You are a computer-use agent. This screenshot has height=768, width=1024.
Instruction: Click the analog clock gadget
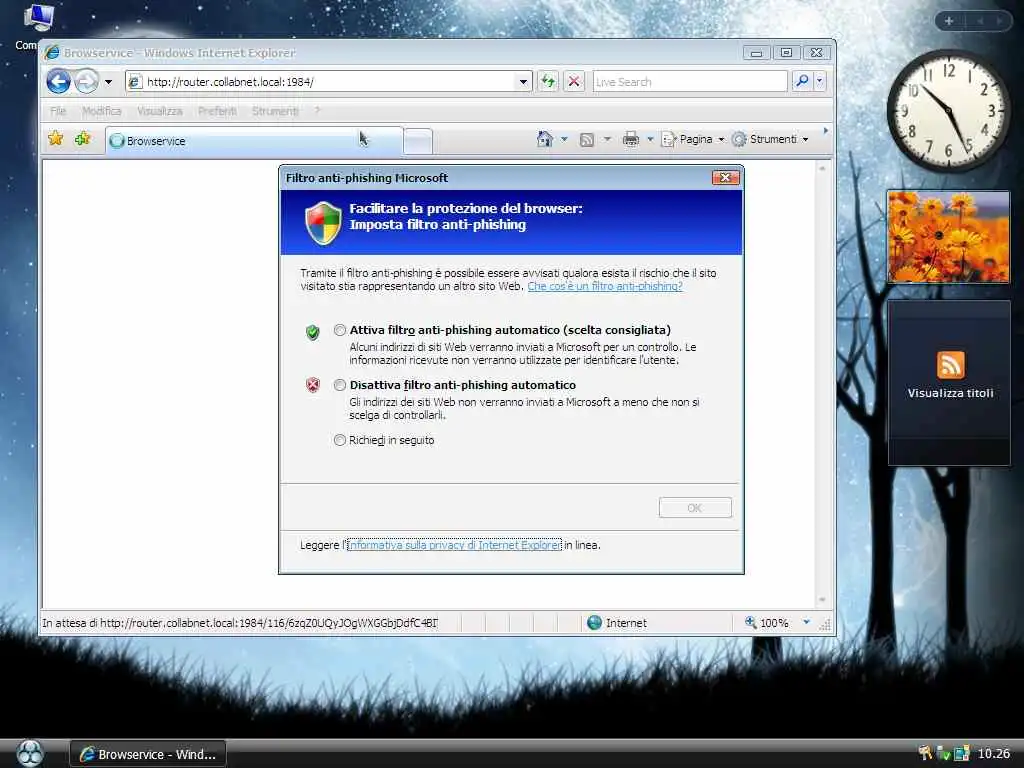948,110
